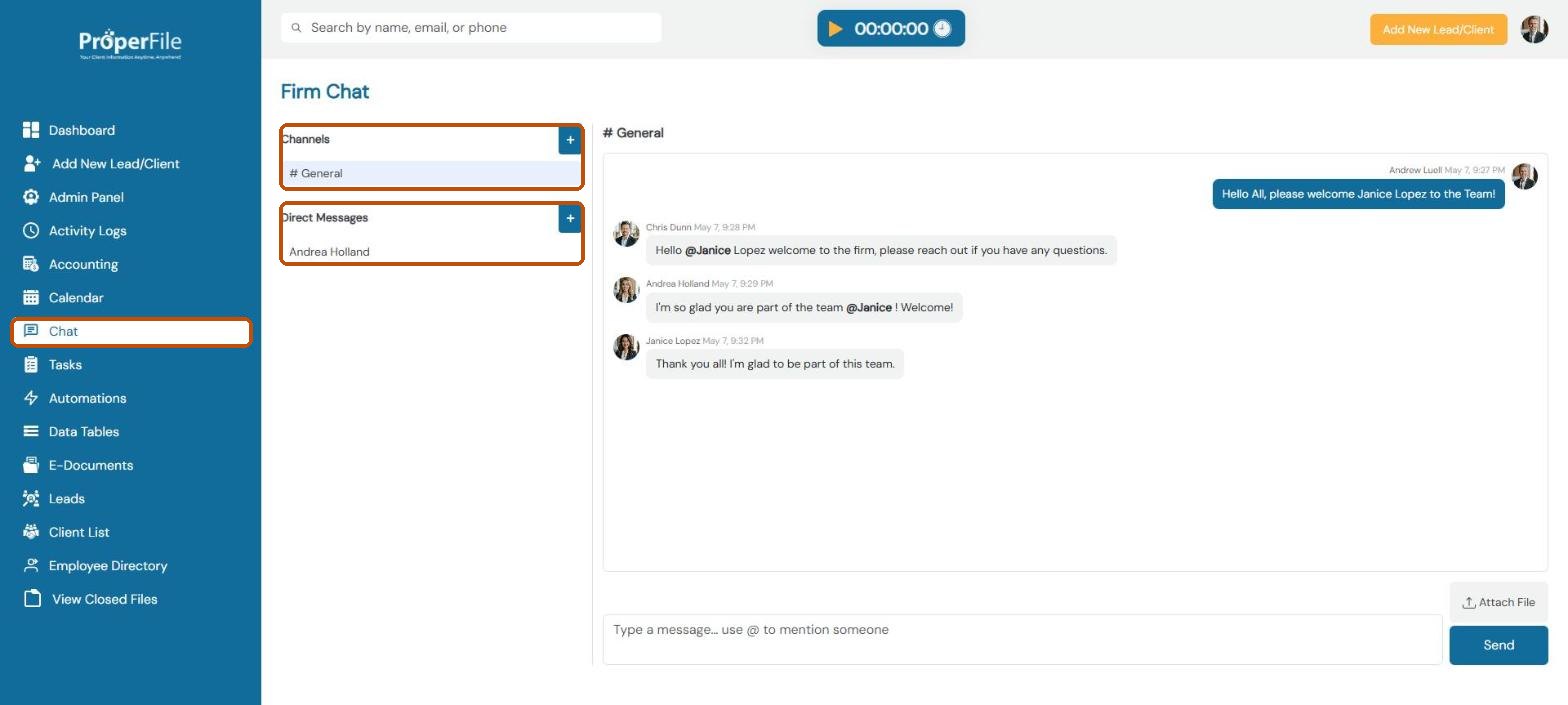Click the Add New Lead/Client person icon in sidebar
The height and width of the screenshot is (705, 1568).
tap(32, 163)
